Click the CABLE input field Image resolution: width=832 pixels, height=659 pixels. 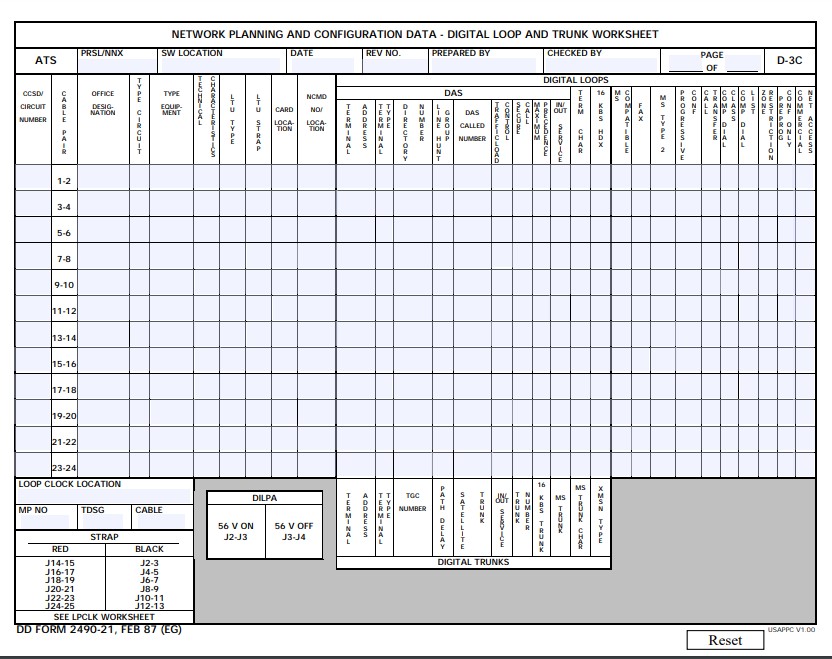pos(161,521)
